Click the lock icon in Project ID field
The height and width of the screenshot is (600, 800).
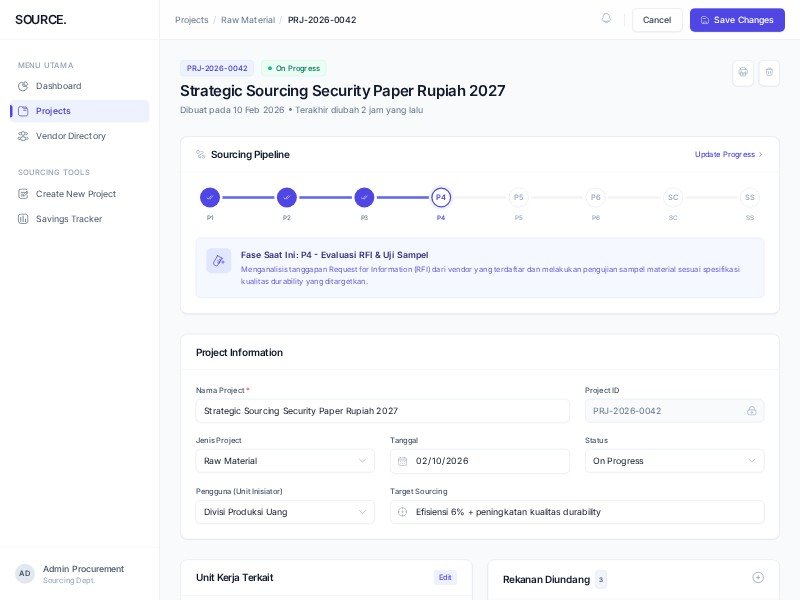pyautogui.click(x=751, y=411)
